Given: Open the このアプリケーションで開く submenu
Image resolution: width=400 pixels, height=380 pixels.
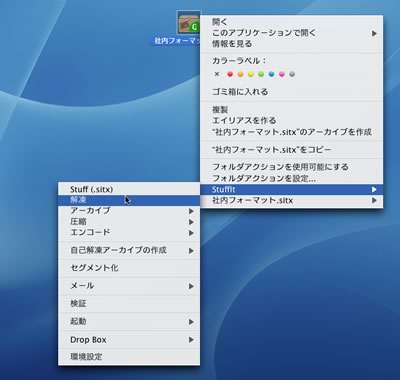Looking at the screenshot, I should point(292,33).
